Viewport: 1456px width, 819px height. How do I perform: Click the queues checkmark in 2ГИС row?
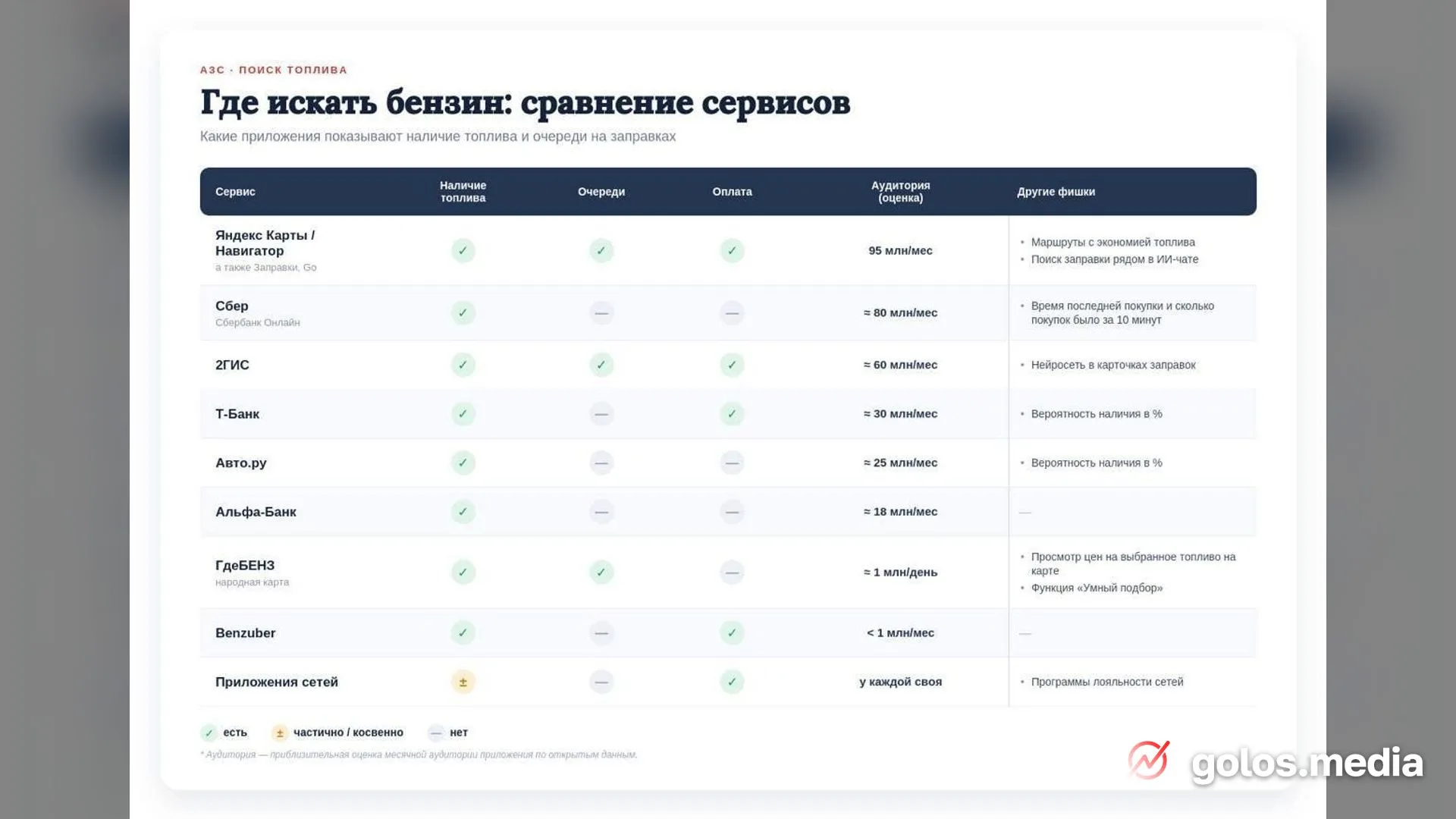coord(601,365)
